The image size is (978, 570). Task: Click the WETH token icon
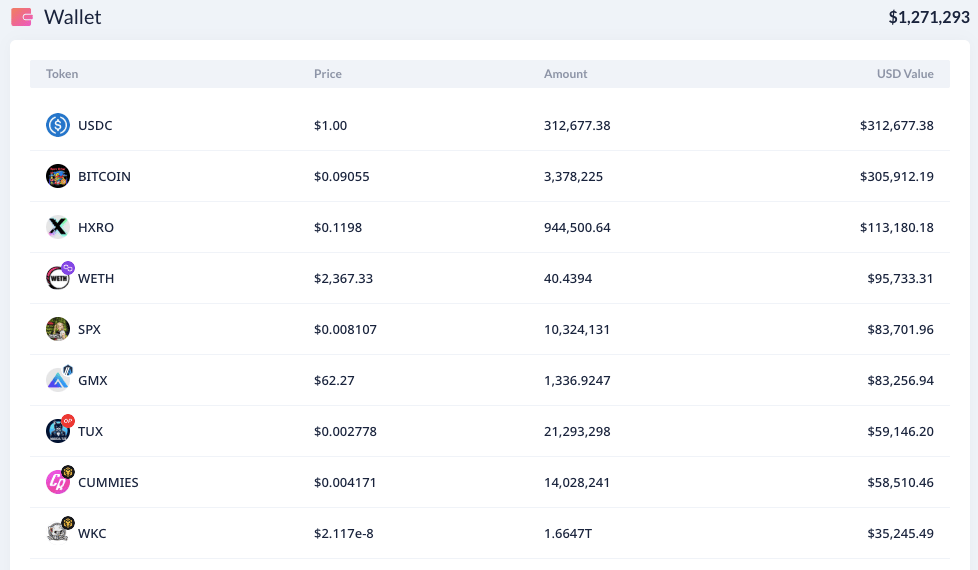click(x=59, y=276)
